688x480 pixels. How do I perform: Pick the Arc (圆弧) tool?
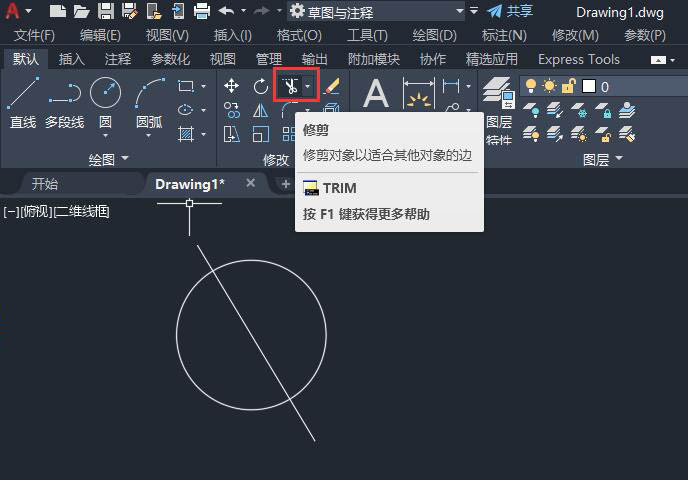149,105
